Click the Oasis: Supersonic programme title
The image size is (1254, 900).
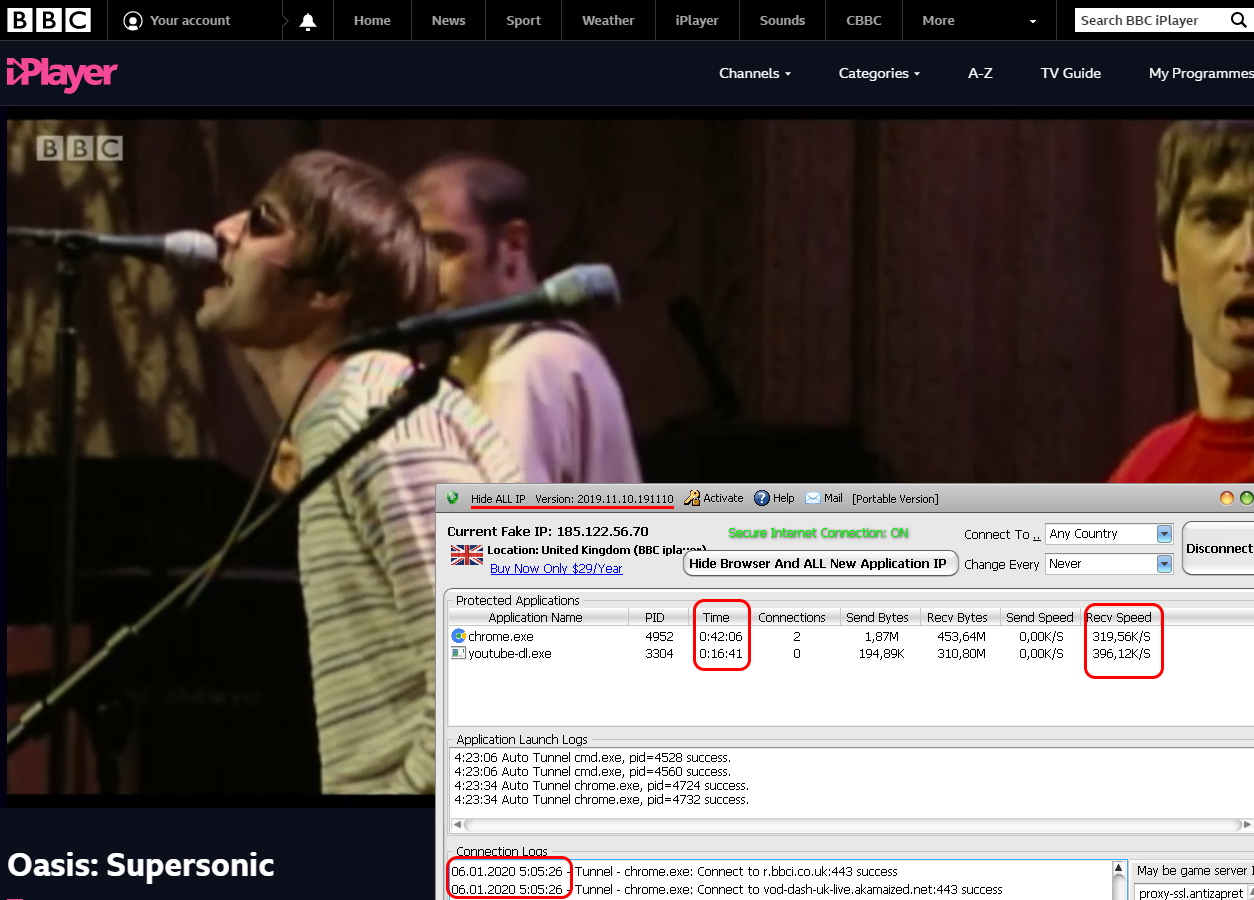[141, 864]
